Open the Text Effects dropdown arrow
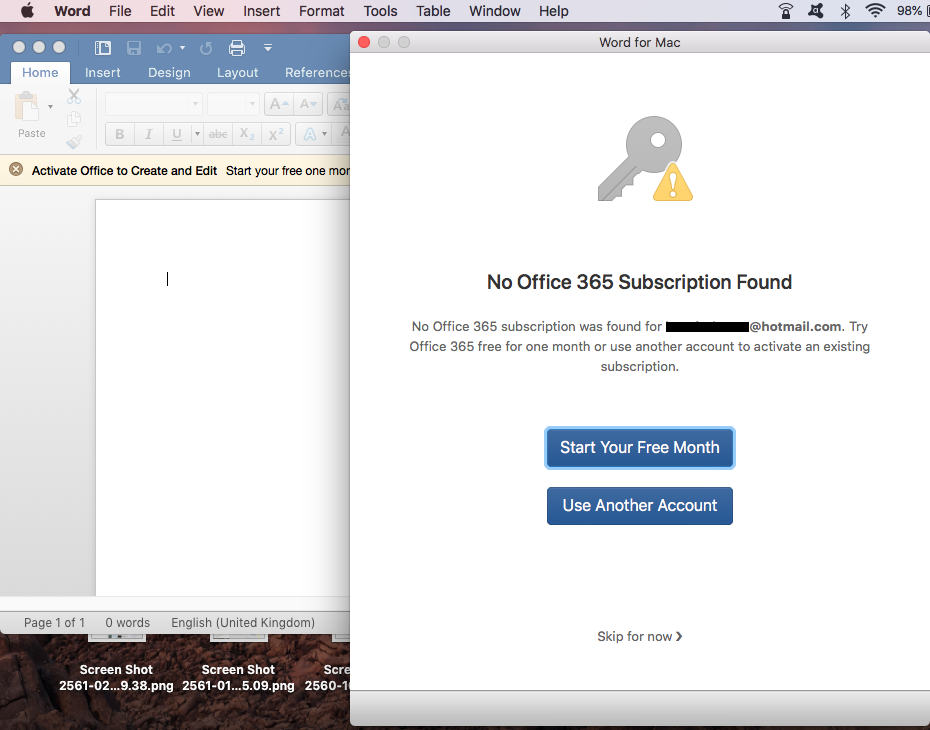Screen dimensions: 930x730 coord(324,134)
